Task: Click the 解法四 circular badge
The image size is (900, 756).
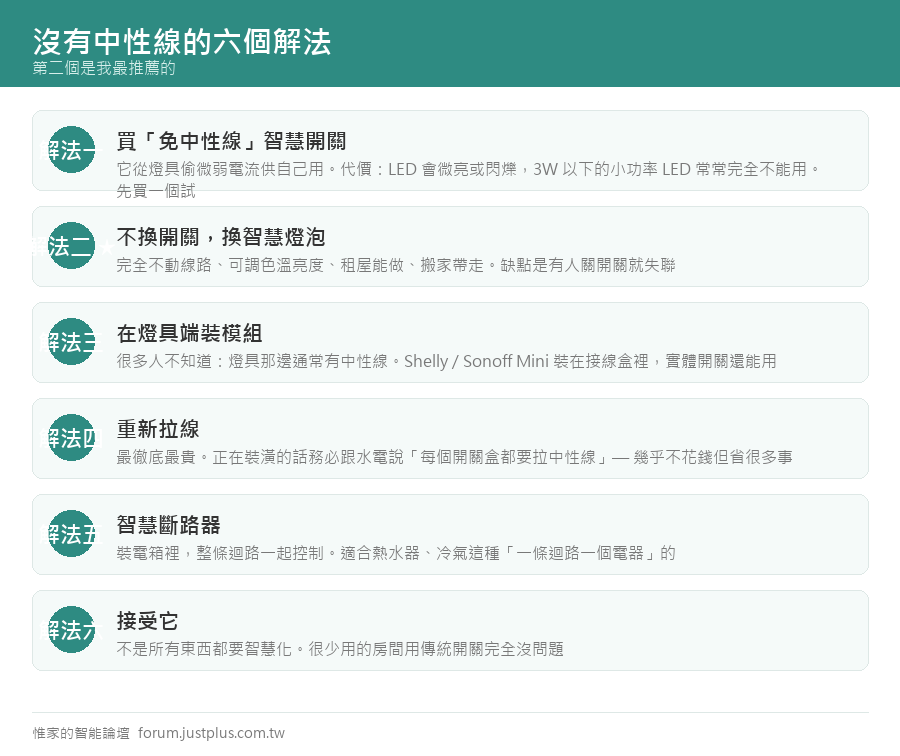Action: click(x=71, y=437)
